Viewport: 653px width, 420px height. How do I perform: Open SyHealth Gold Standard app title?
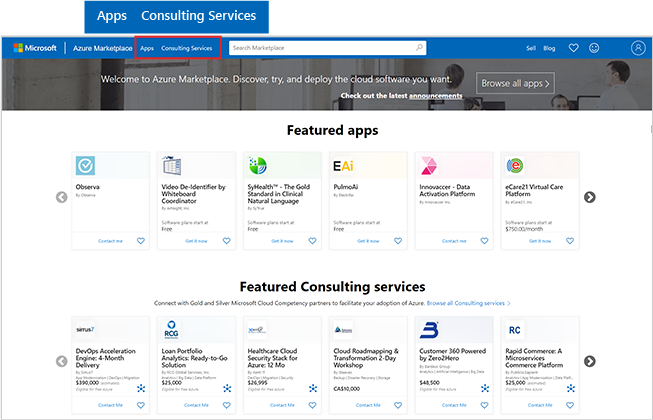coord(279,194)
